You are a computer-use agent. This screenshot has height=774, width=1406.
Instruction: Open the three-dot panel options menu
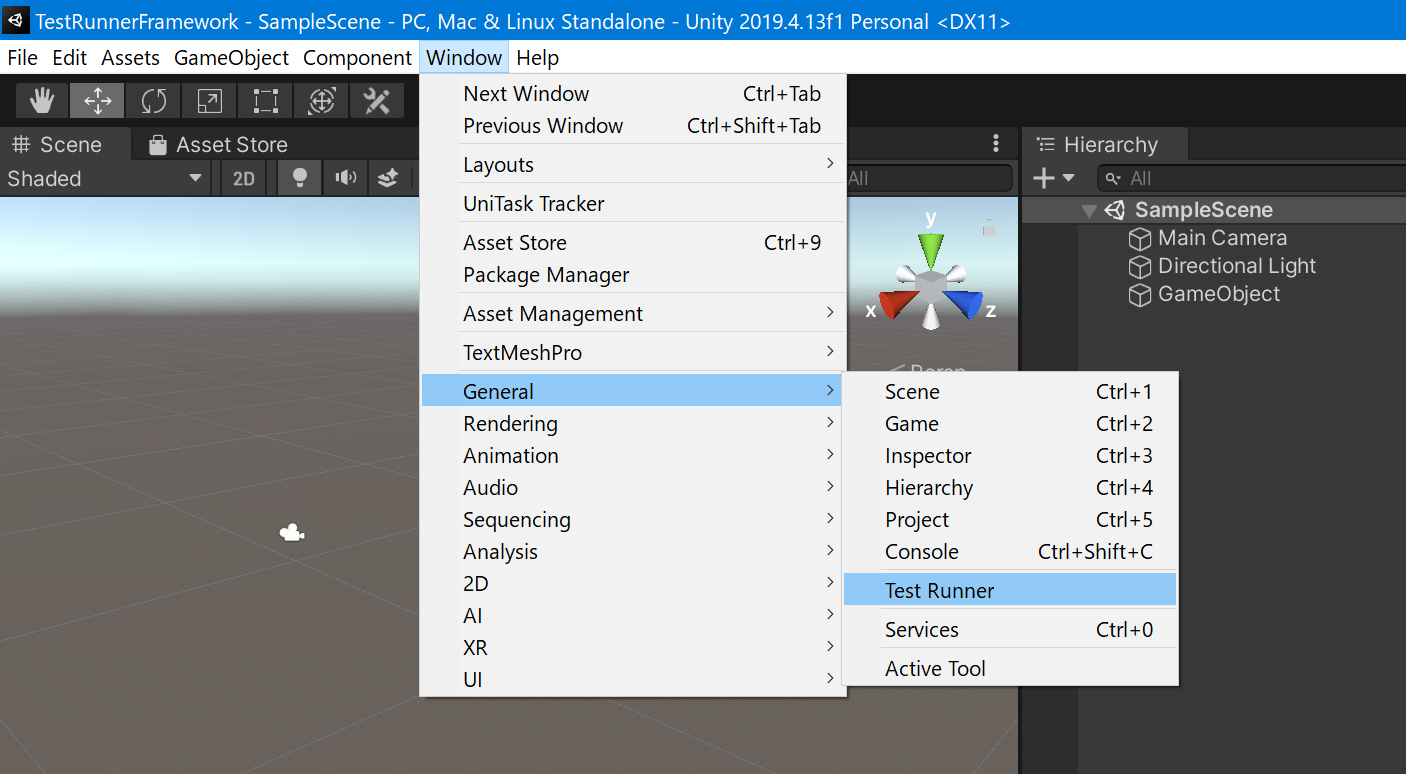pyautogui.click(x=995, y=143)
